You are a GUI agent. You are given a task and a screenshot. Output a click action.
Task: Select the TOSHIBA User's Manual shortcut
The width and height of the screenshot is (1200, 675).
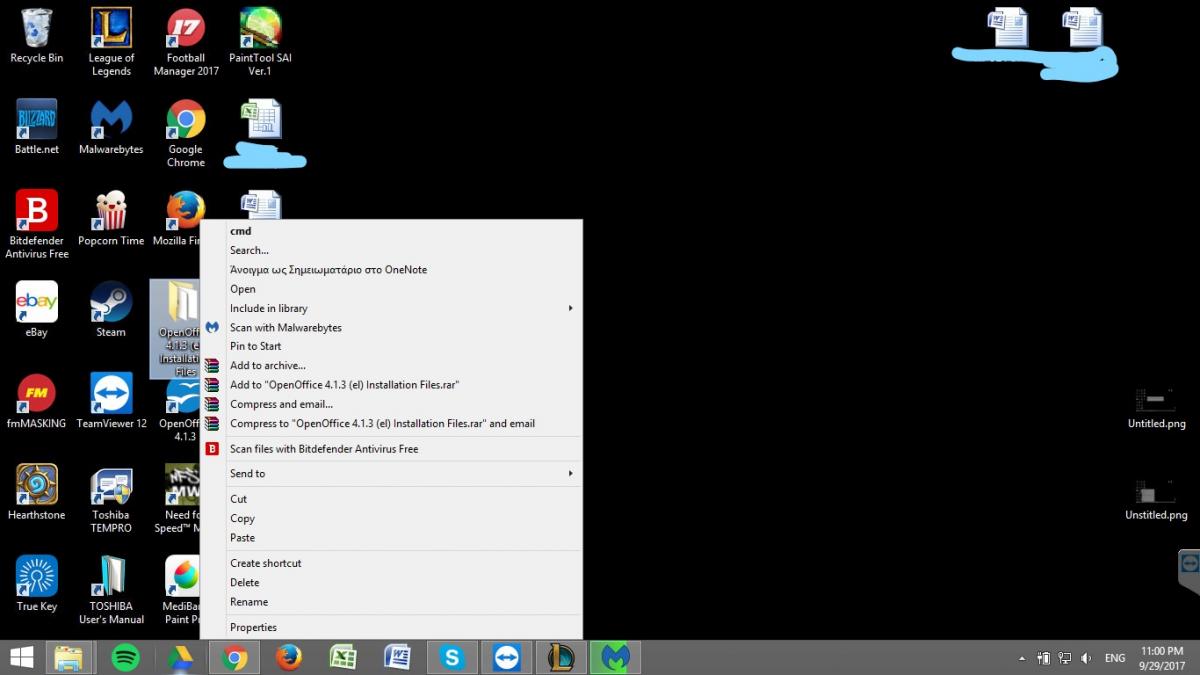tap(111, 590)
